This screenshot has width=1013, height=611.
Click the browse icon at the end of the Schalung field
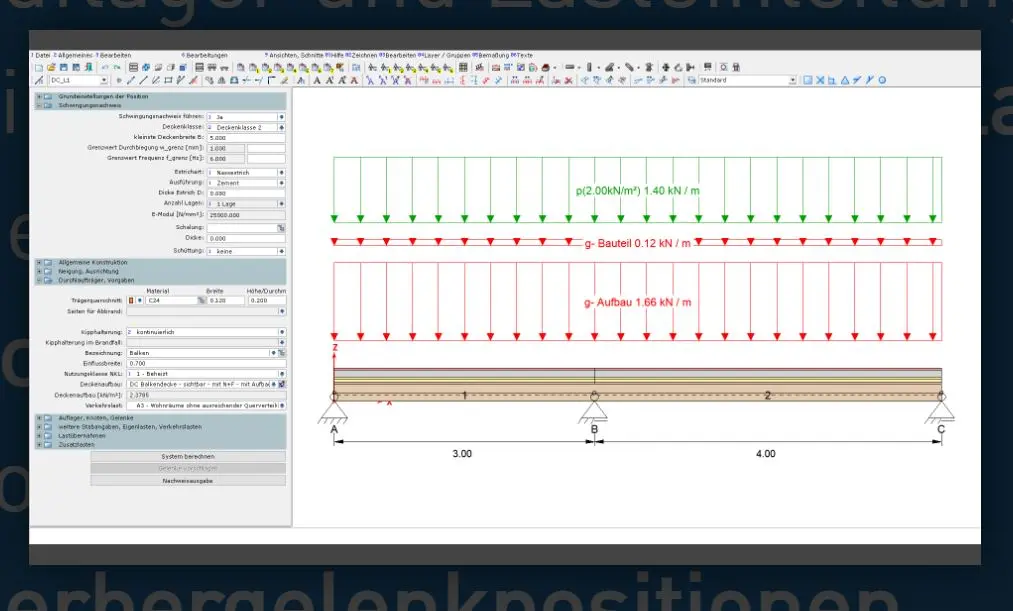[x=281, y=228]
